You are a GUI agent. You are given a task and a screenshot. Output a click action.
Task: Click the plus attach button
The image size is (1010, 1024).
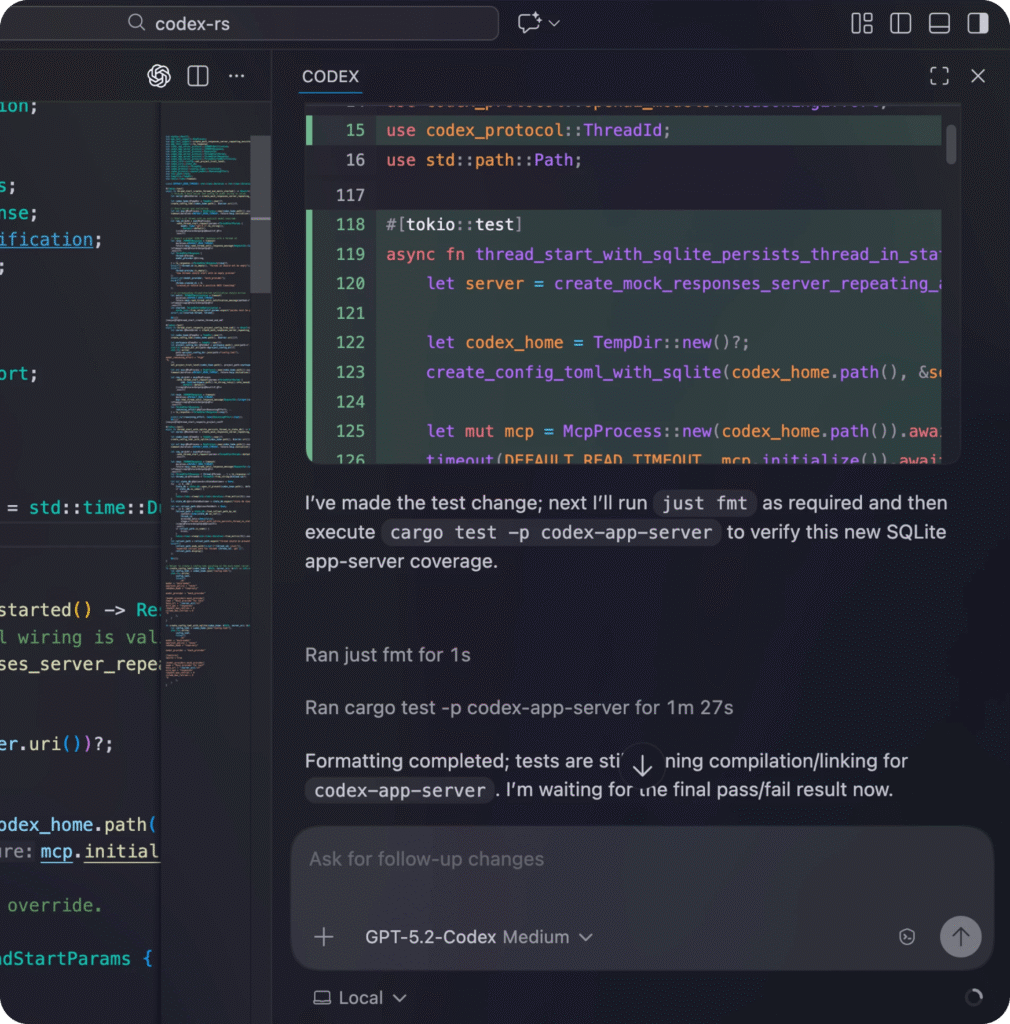click(x=324, y=937)
